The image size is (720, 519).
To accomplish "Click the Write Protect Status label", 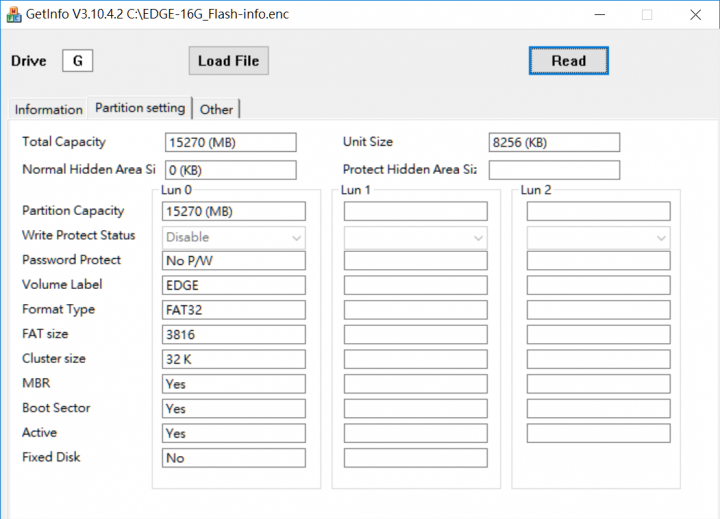I will point(79,235).
